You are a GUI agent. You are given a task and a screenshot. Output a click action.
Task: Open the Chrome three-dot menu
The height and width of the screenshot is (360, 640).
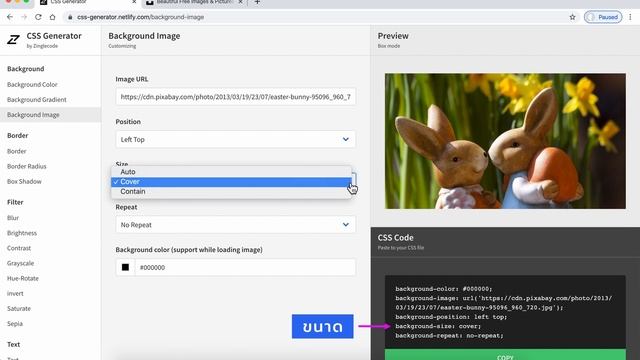[x=630, y=17]
